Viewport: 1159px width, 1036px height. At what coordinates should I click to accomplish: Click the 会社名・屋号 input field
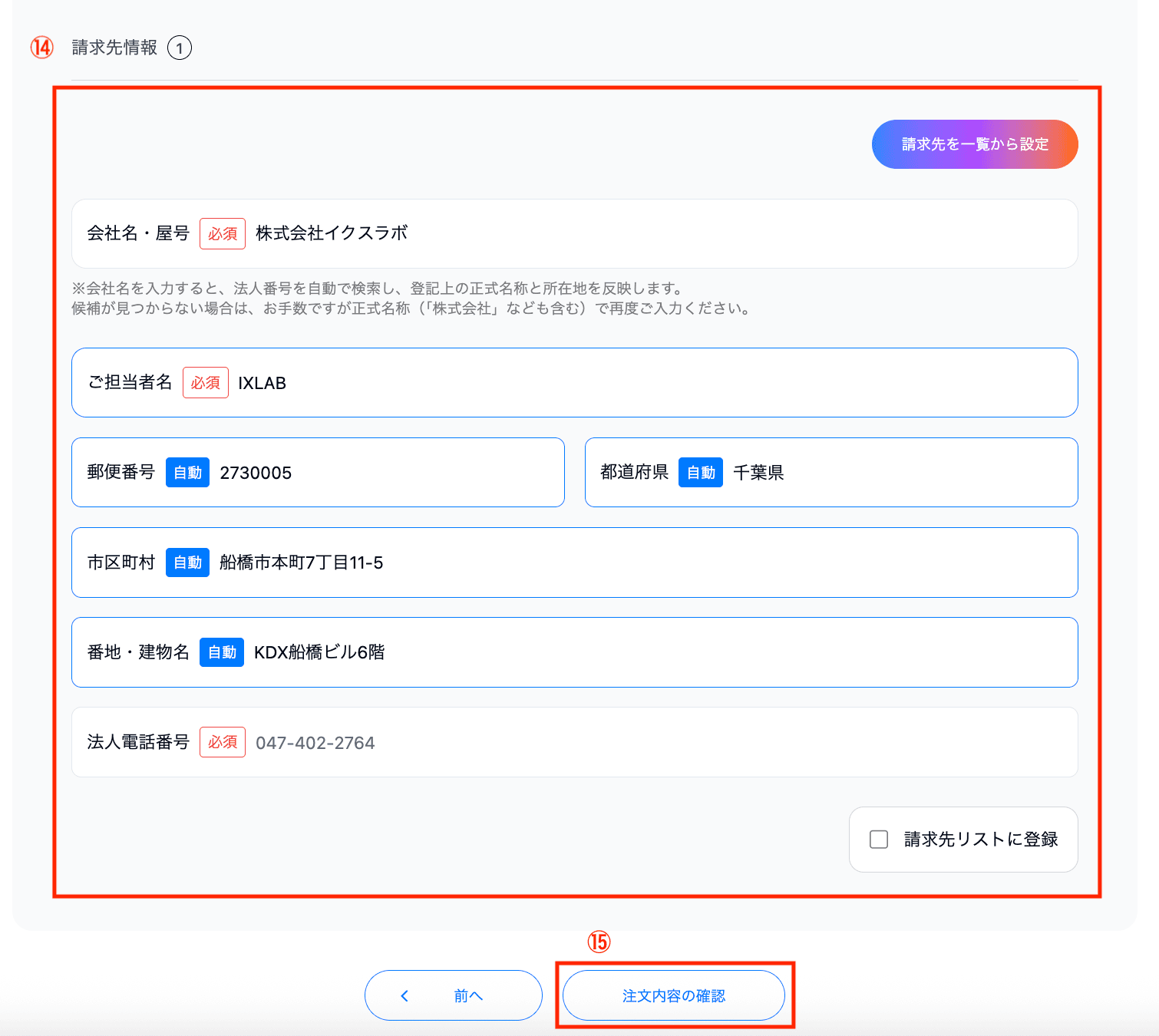(660, 234)
